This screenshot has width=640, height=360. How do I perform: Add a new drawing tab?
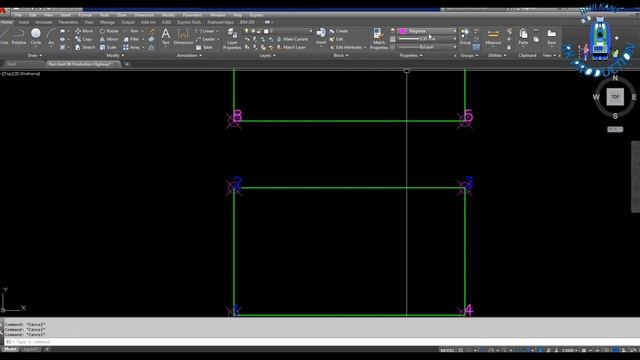[127, 64]
